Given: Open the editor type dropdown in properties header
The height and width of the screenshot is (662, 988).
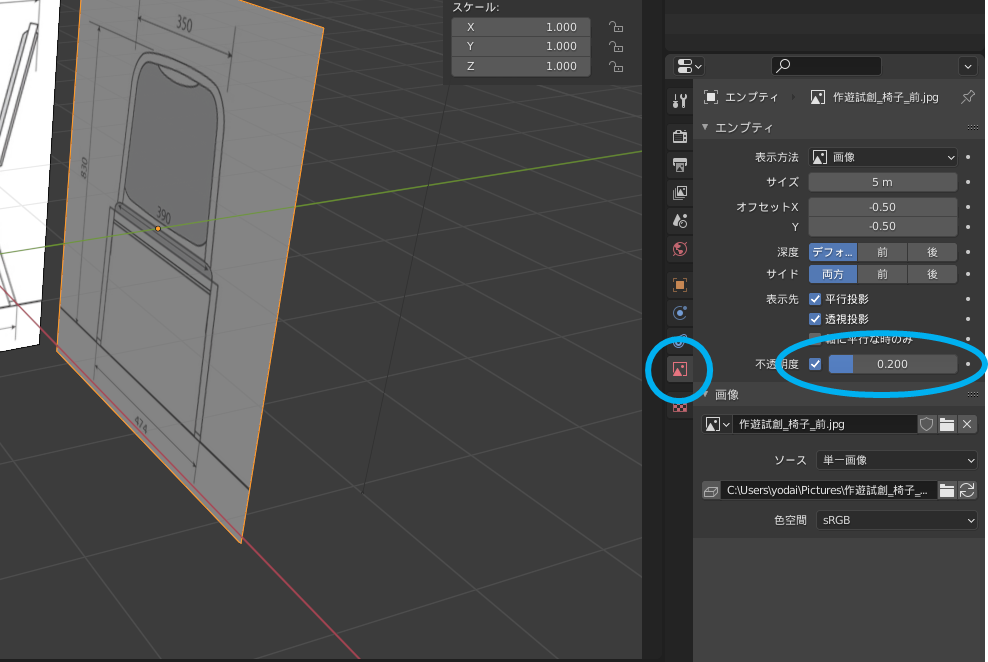Looking at the screenshot, I should click(x=688, y=66).
